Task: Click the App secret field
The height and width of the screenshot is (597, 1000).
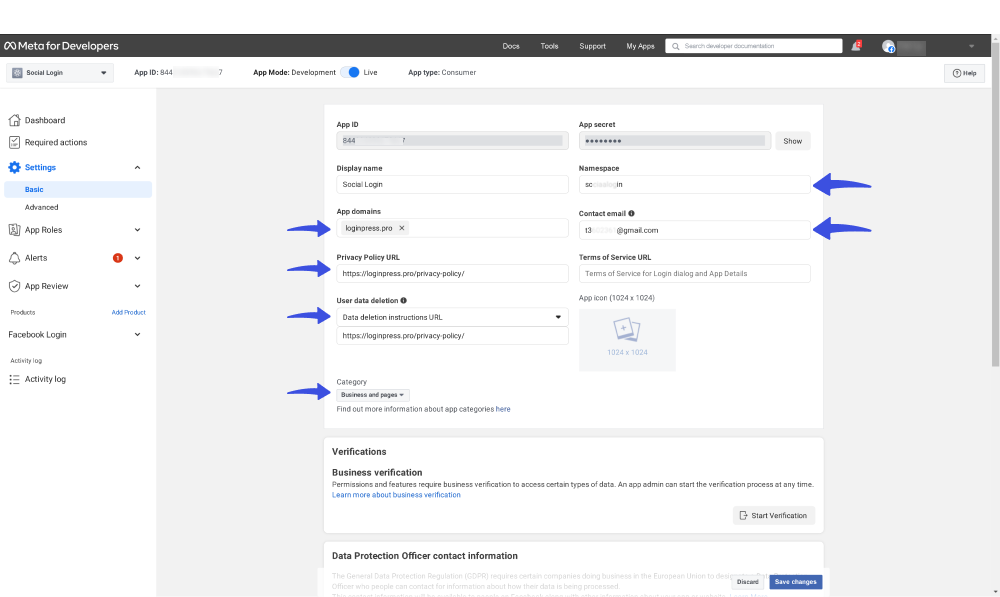Action: (x=675, y=141)
